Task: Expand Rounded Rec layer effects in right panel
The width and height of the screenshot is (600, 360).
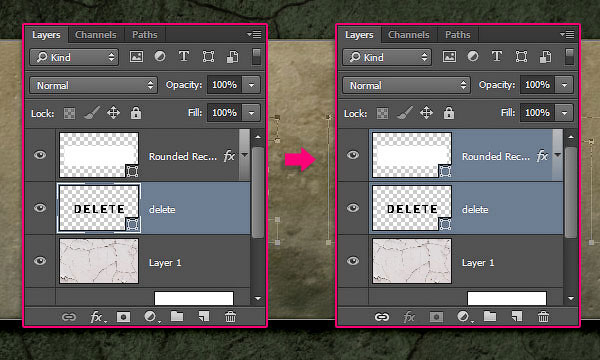Action: pyautogui.click(x=558, y=155)
